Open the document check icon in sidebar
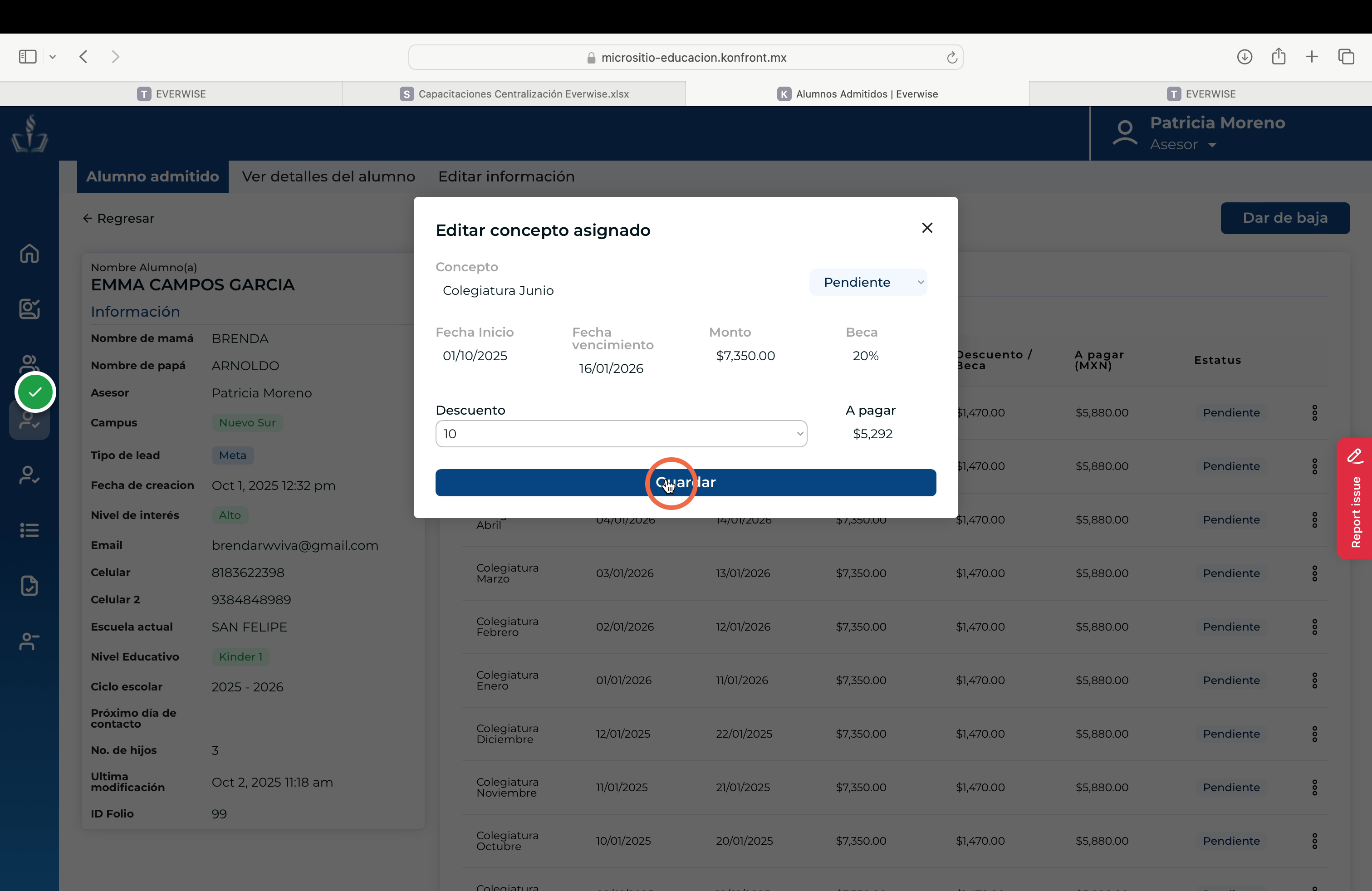Image resolution: width=1372 pixels, height=891 pixels. (x=29, y=586)
